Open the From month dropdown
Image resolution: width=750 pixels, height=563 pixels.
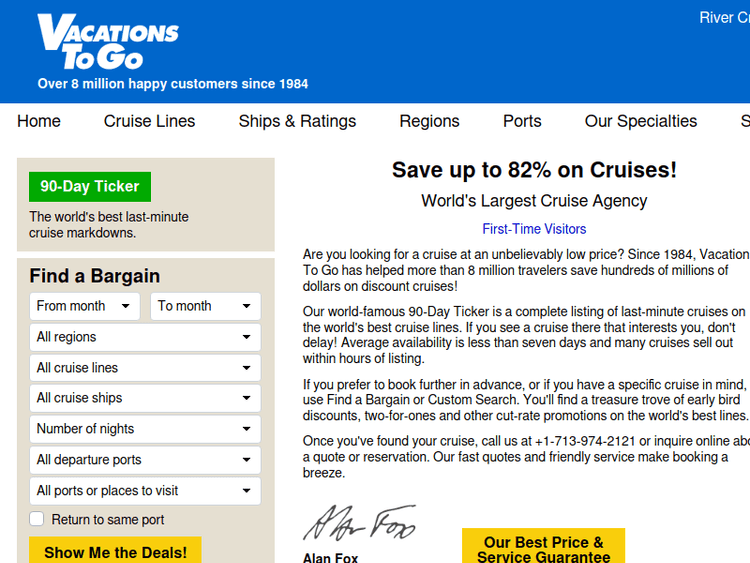click(84, 306)
